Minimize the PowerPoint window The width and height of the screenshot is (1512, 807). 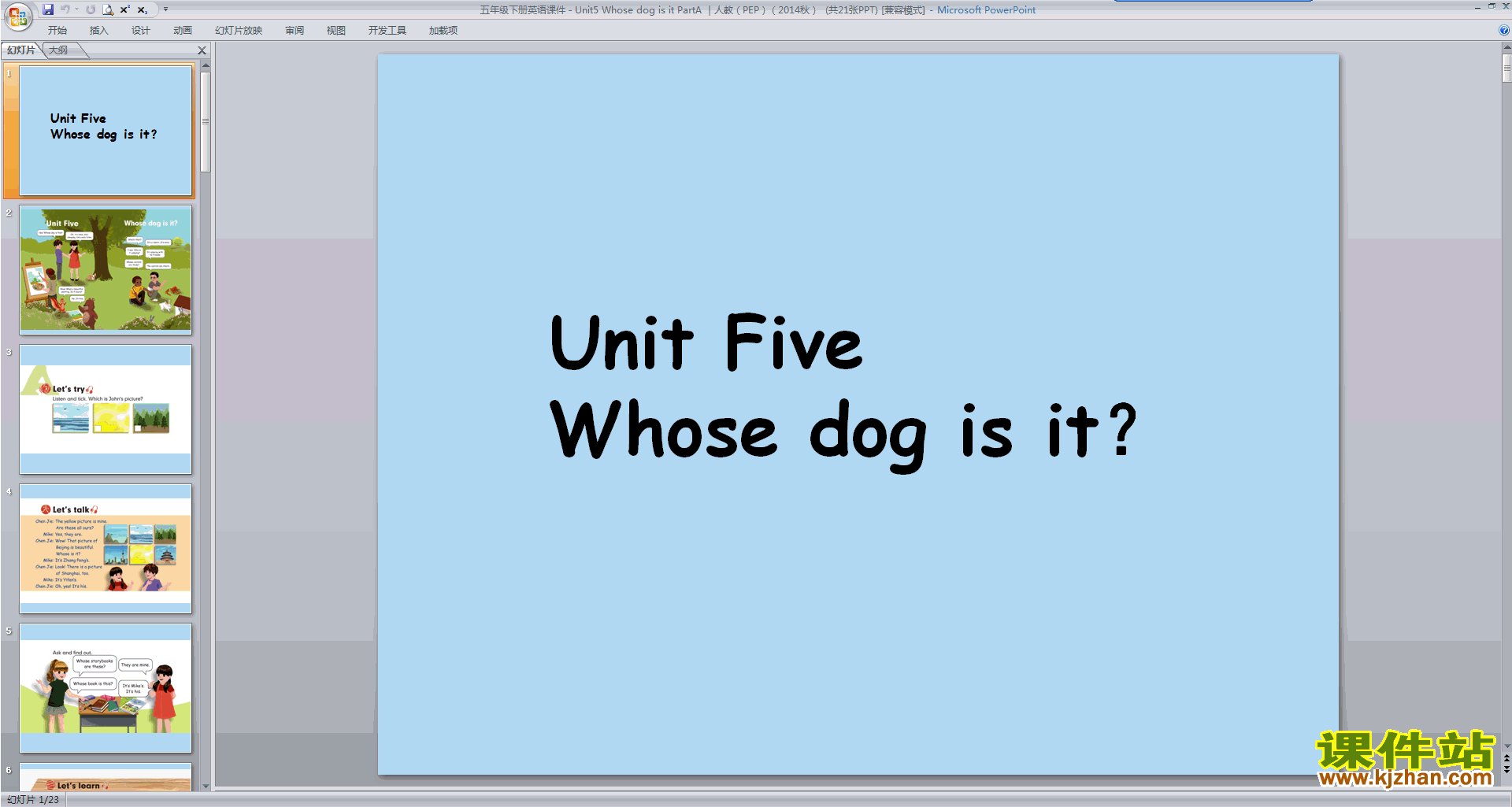1477,7
